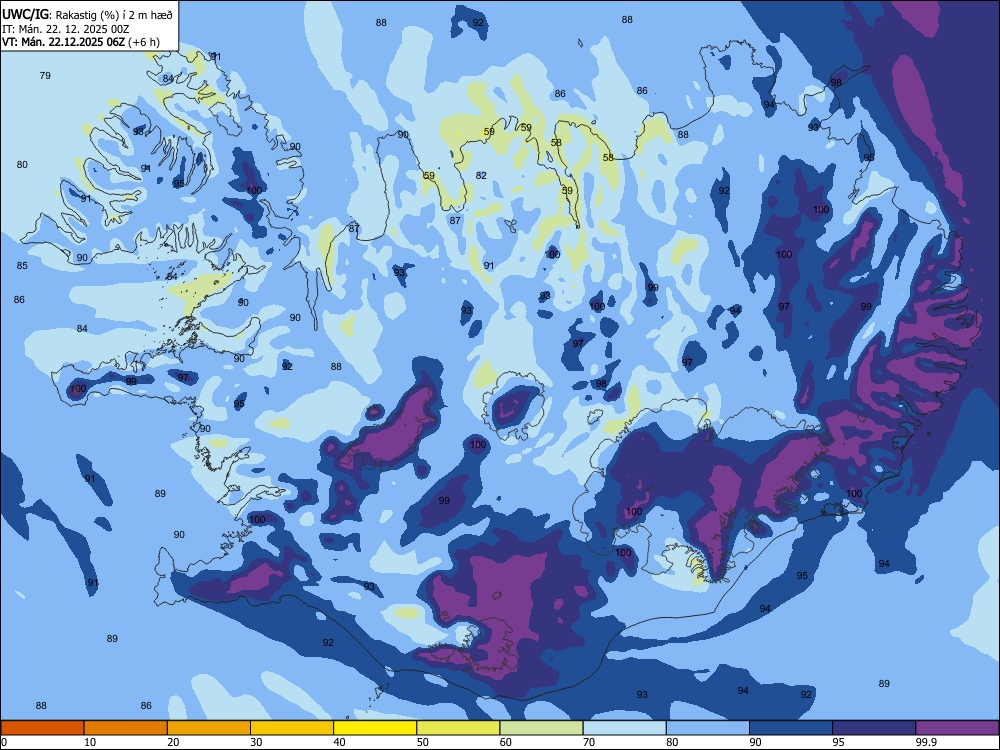Click the '85' humidity value on the map
Viewport: 1000px width, 750px height.
(x=22, y=265)
